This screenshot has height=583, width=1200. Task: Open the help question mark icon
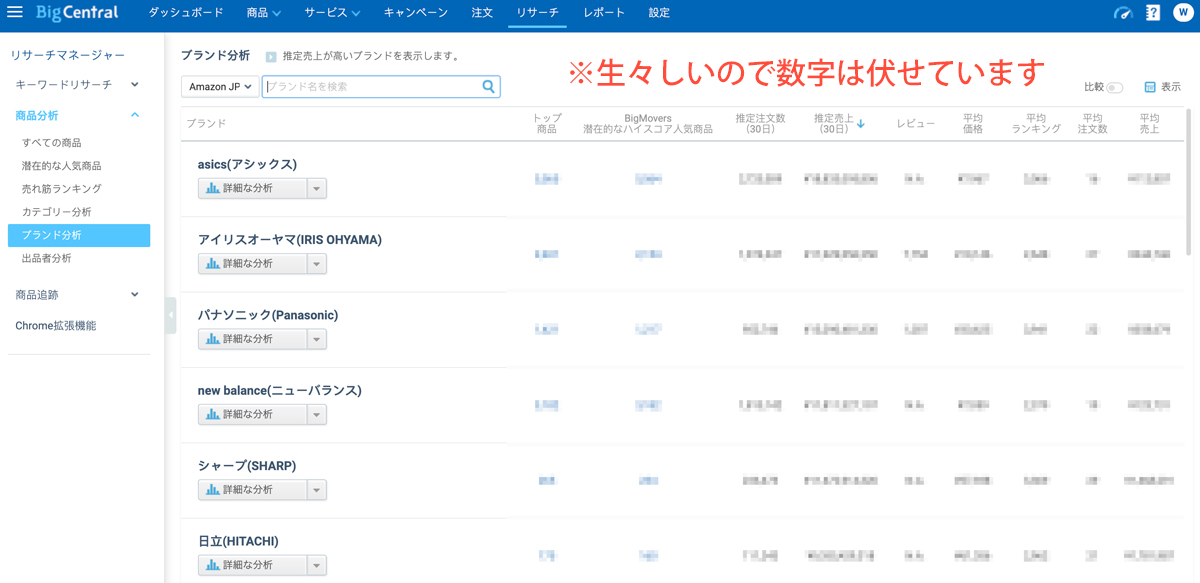click(x=1153, y=13)
